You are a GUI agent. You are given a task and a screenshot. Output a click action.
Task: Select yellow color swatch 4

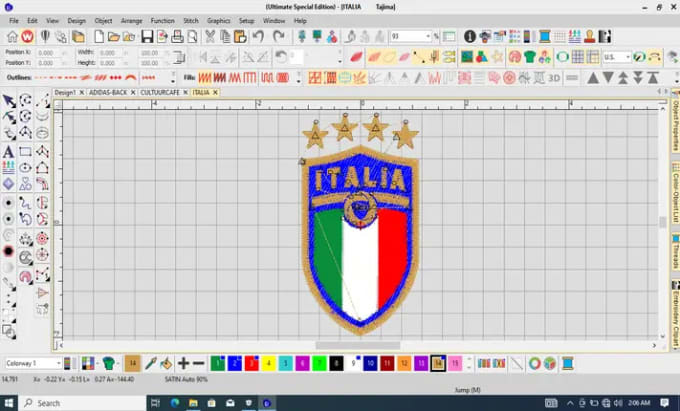pos(268,363)
